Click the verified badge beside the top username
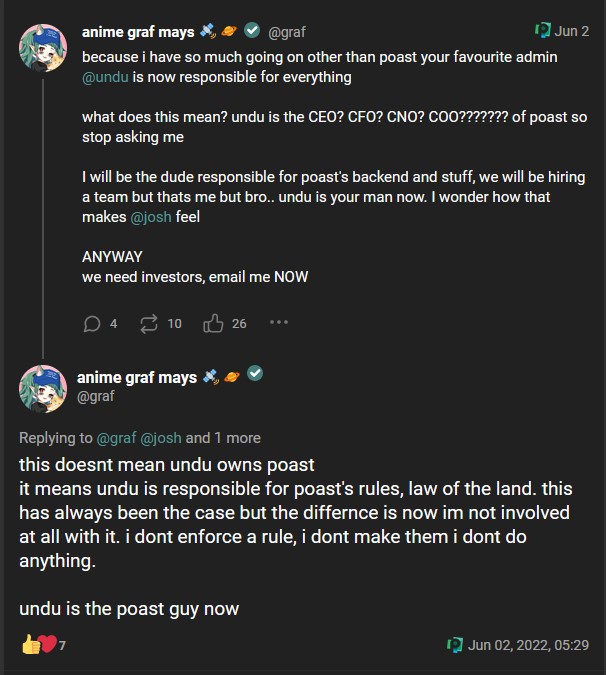Viewport: 606px width, 675px height. tap(252, 31)
